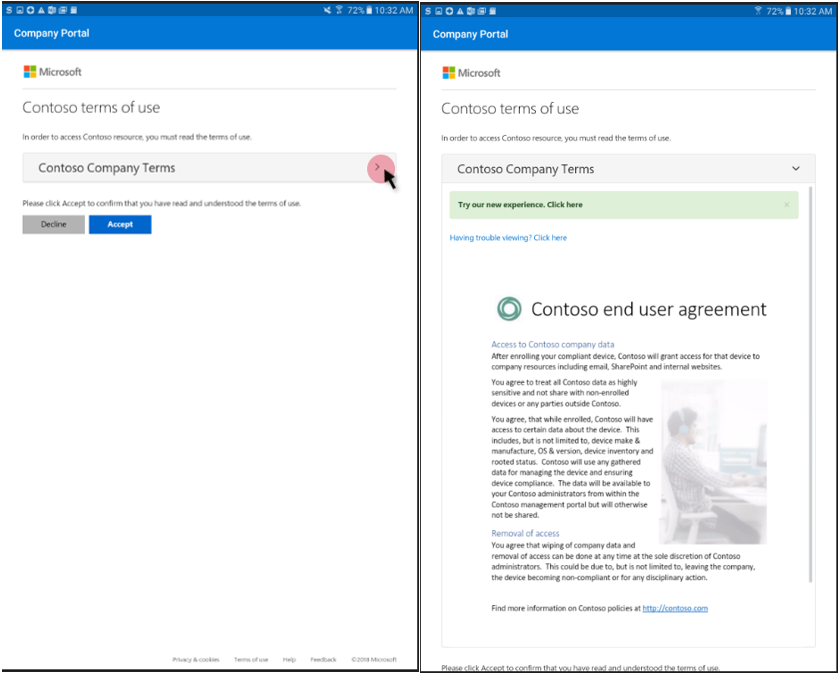Tap the Skype 'S' status icon on right screen

pos(428,11)
